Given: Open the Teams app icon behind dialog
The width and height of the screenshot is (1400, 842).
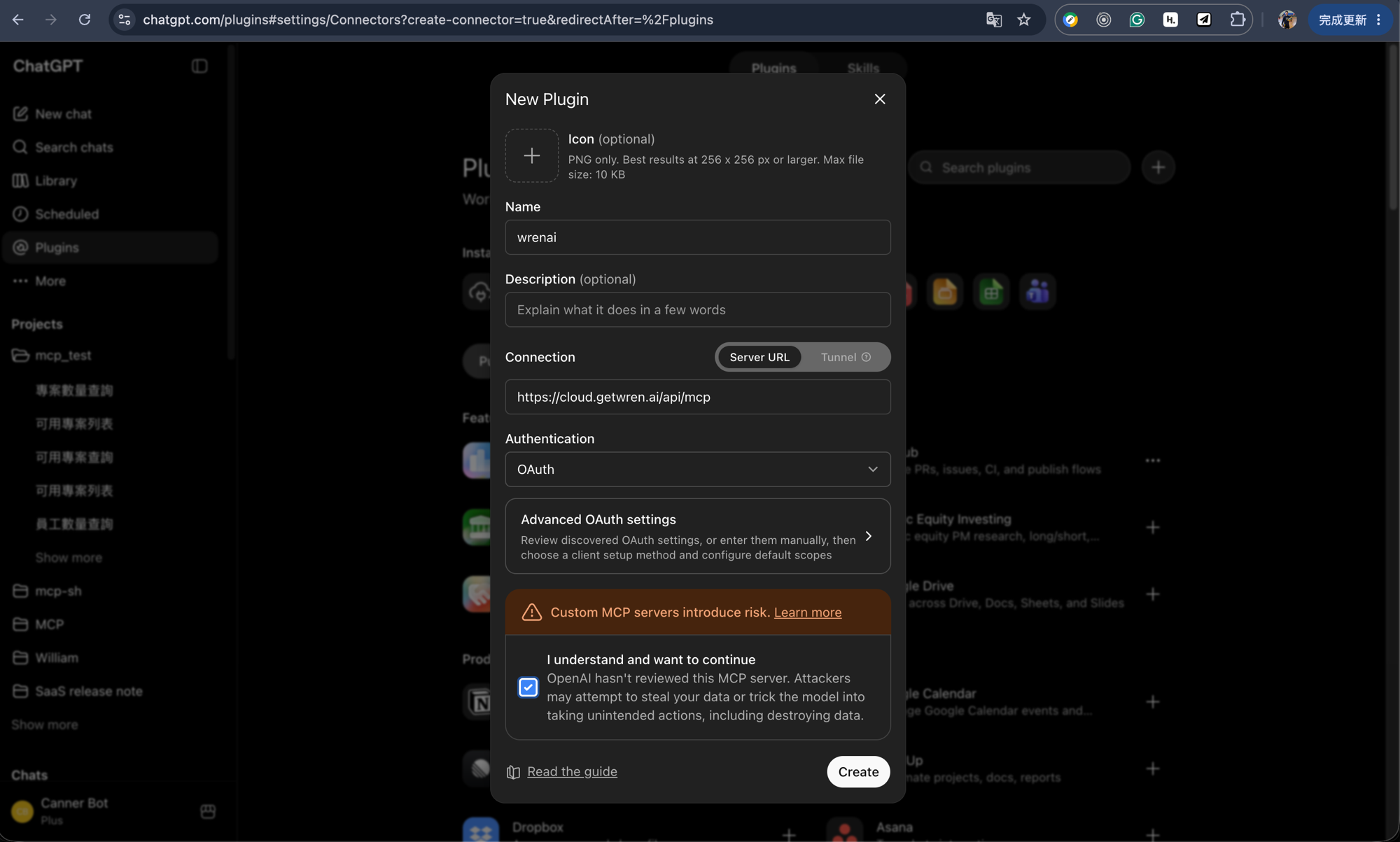Looking at the screenshot, I should pos(1037,291).
